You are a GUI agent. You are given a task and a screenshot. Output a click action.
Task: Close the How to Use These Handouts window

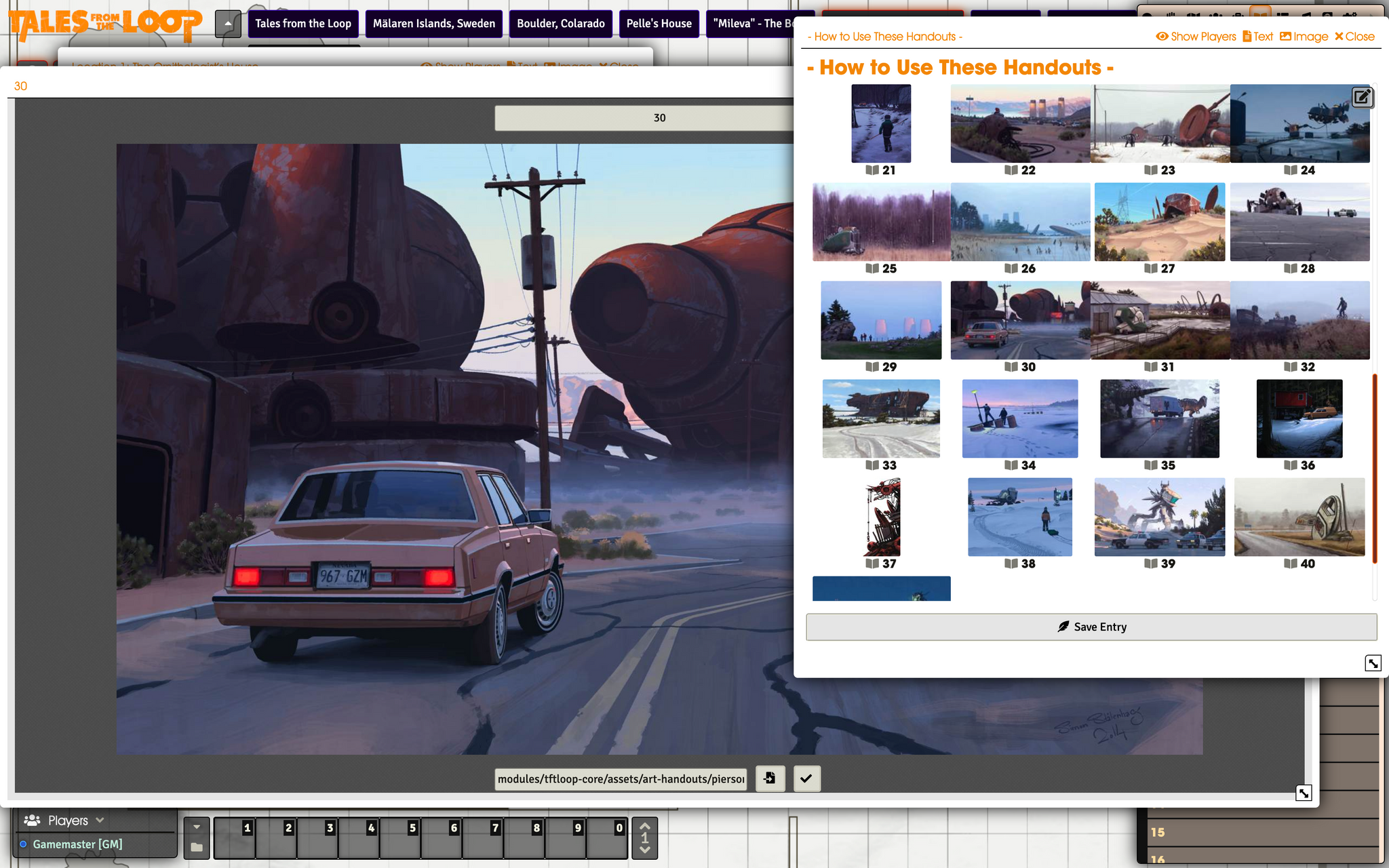click(1354, 37)
